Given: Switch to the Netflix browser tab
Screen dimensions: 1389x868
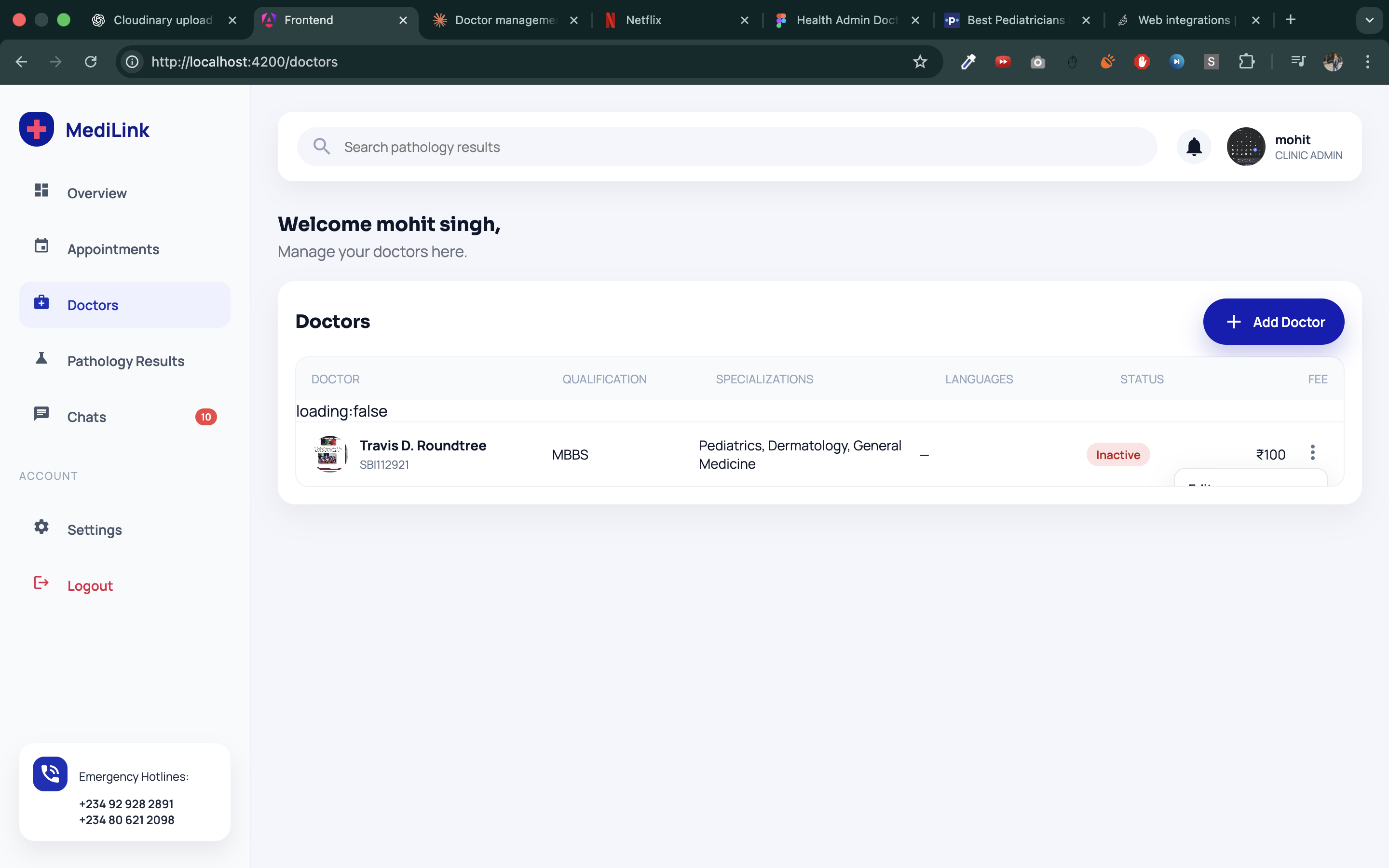Looking at the screenshot, I should [643, 20].
